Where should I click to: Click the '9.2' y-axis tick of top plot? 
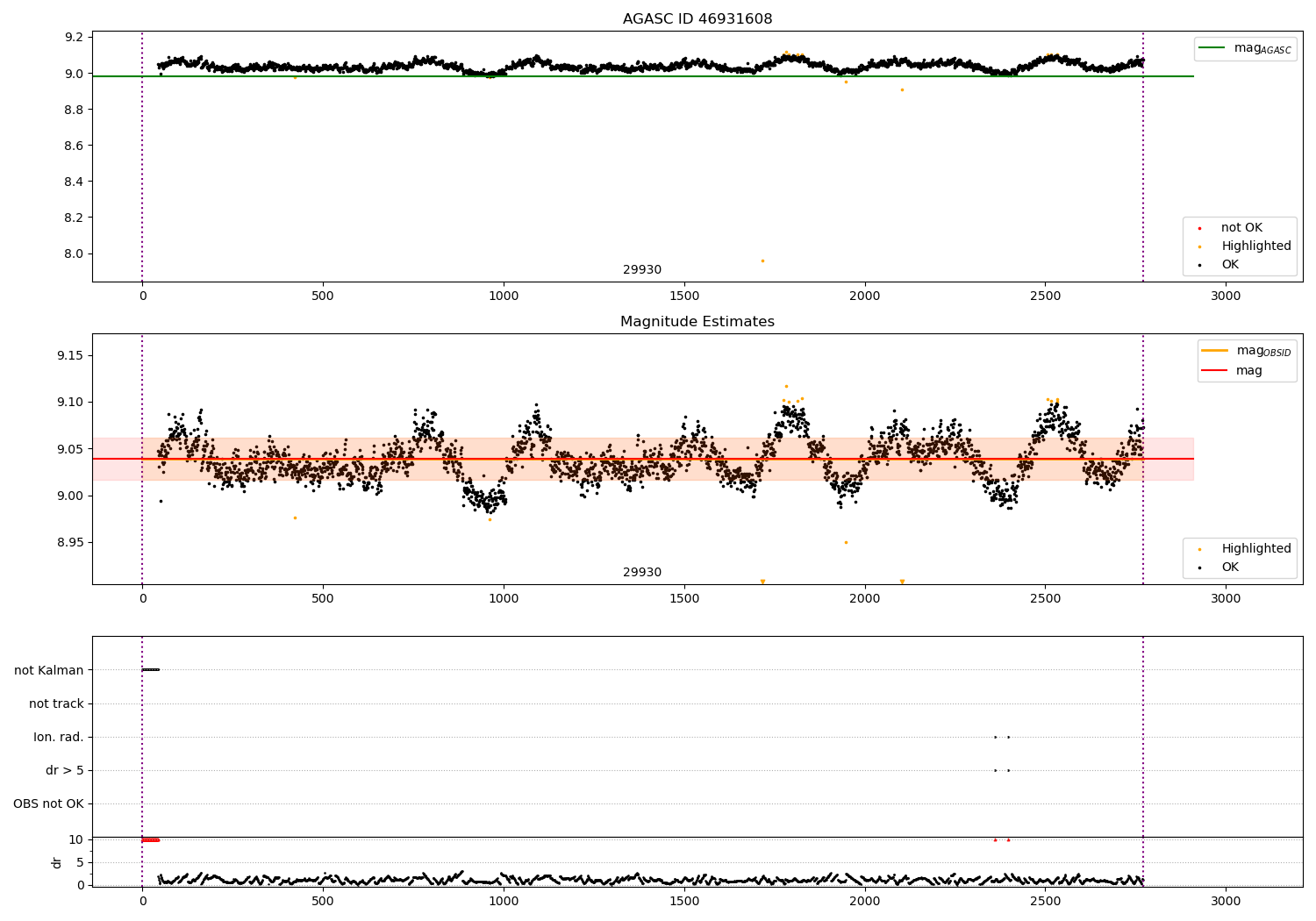pos(74,38)
